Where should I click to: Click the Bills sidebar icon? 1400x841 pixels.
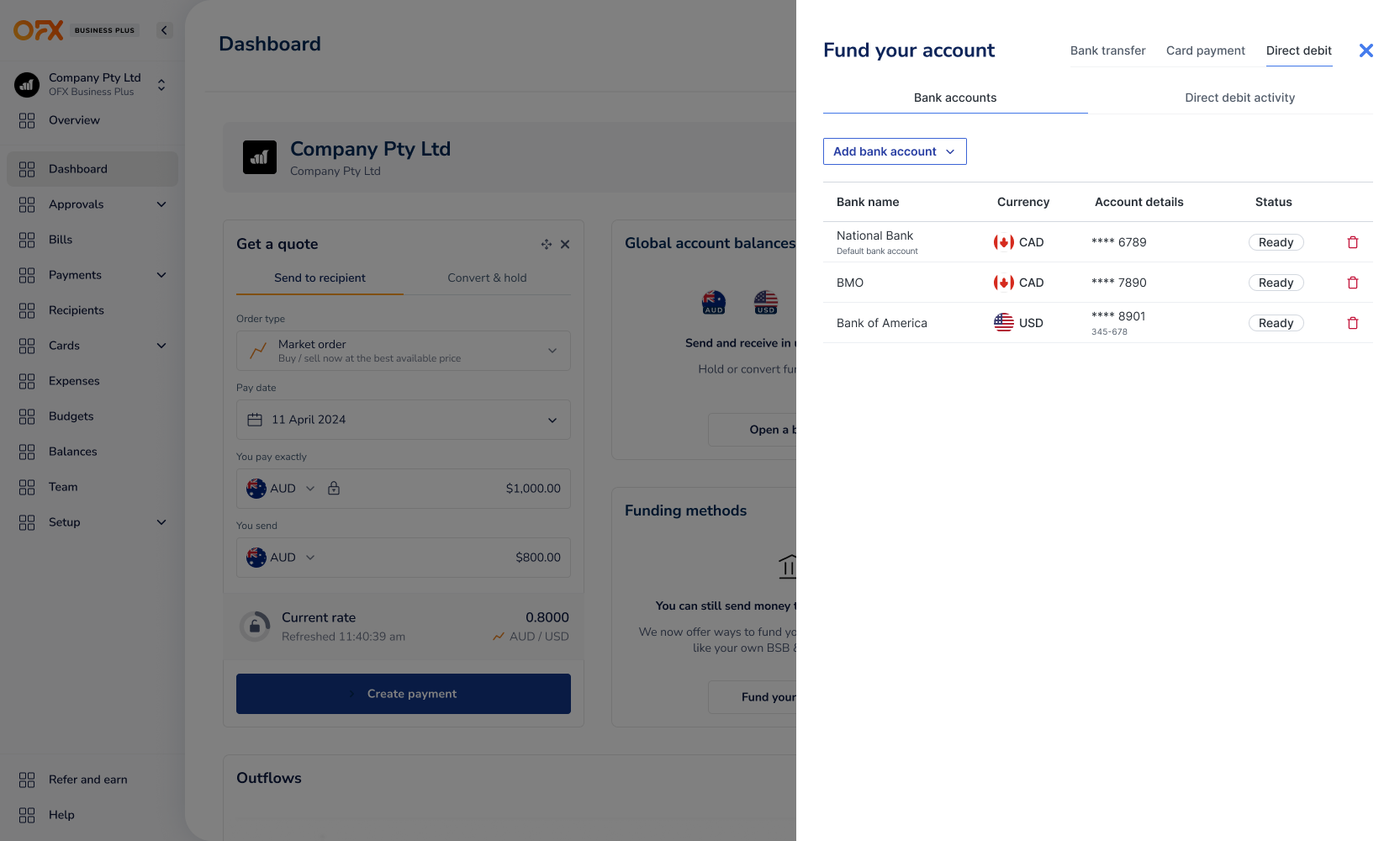[x=27, y=240]
